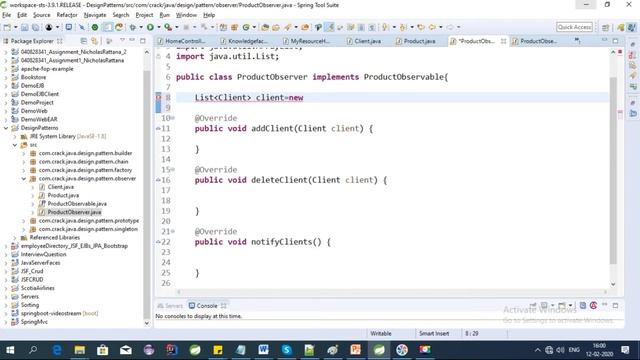Click the error marker on line 8

coord(158,97)
